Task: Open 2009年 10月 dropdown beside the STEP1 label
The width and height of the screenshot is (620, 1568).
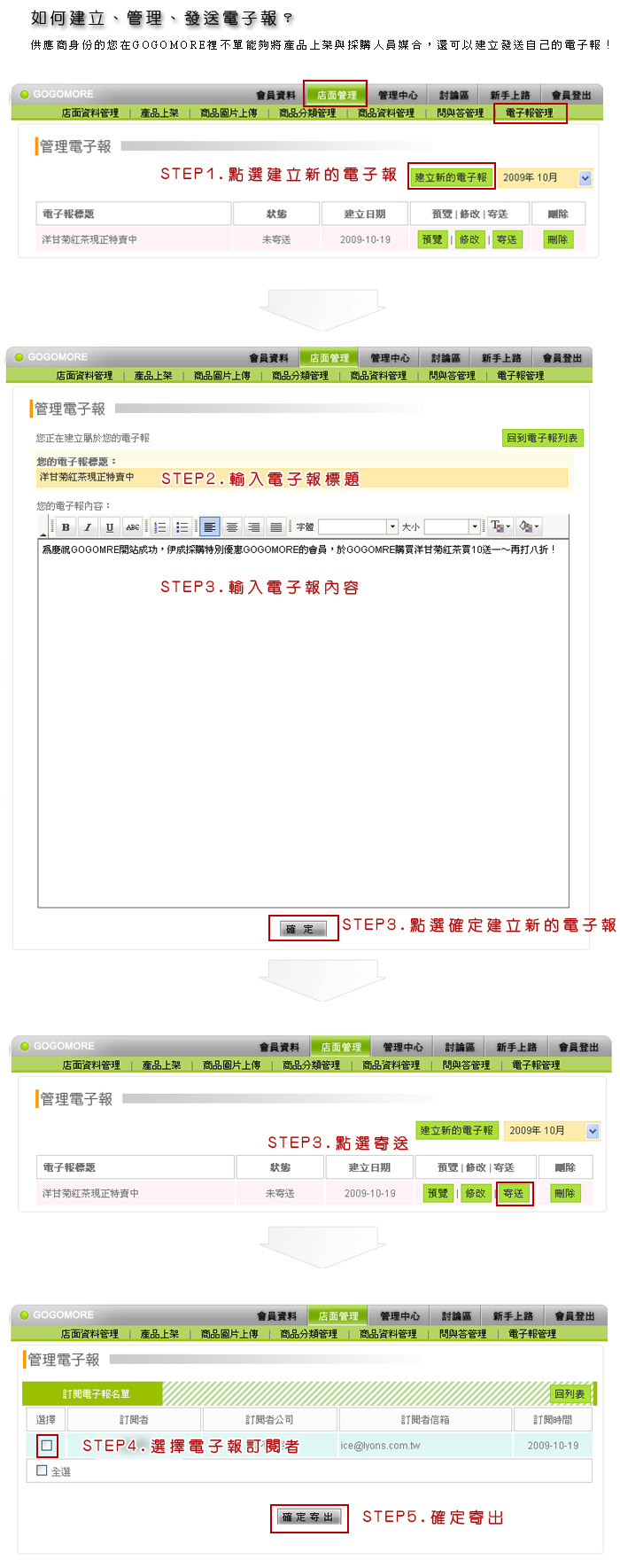Action: tap(544, 177)
